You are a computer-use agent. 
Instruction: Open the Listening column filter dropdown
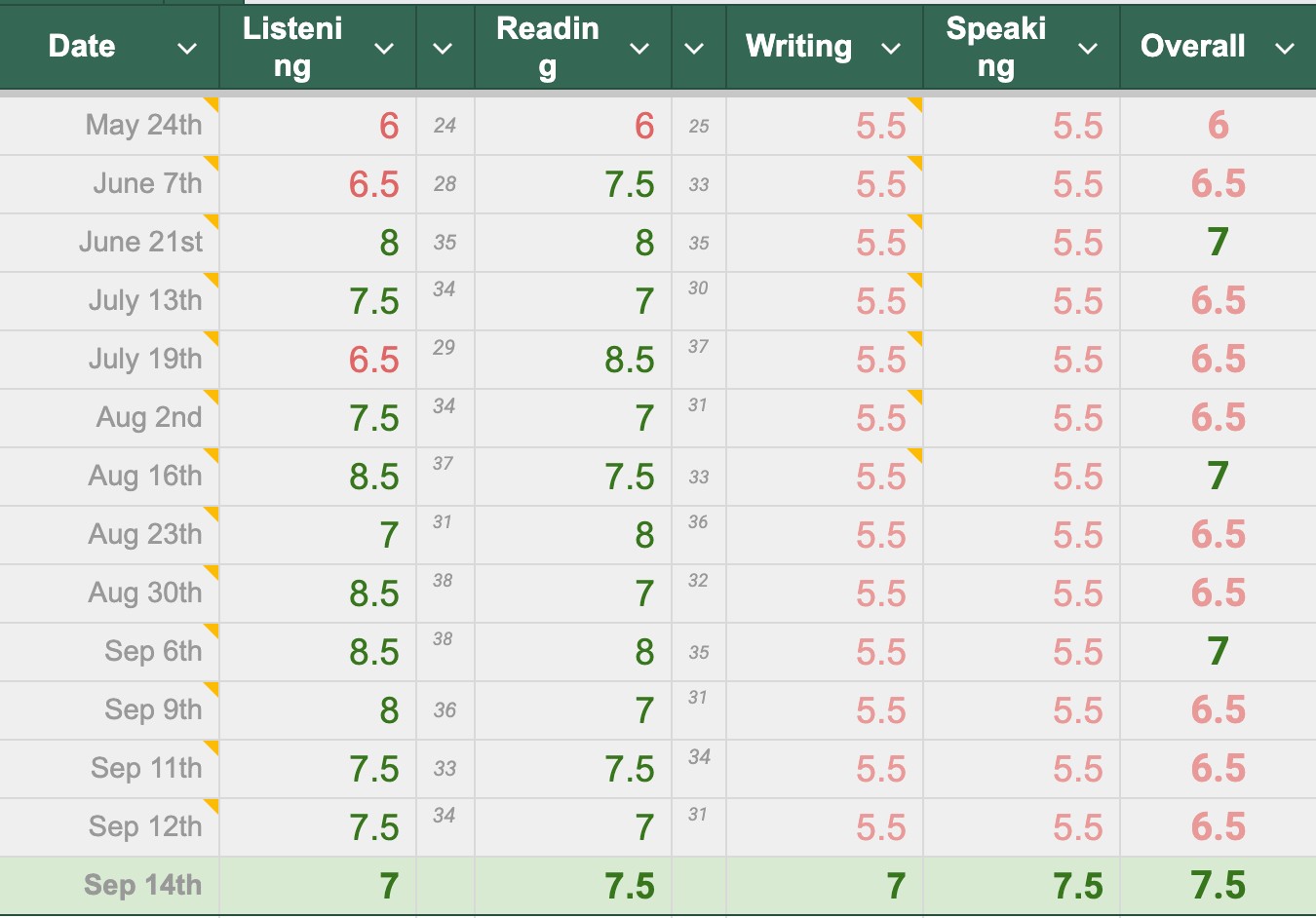coord(384,48)
